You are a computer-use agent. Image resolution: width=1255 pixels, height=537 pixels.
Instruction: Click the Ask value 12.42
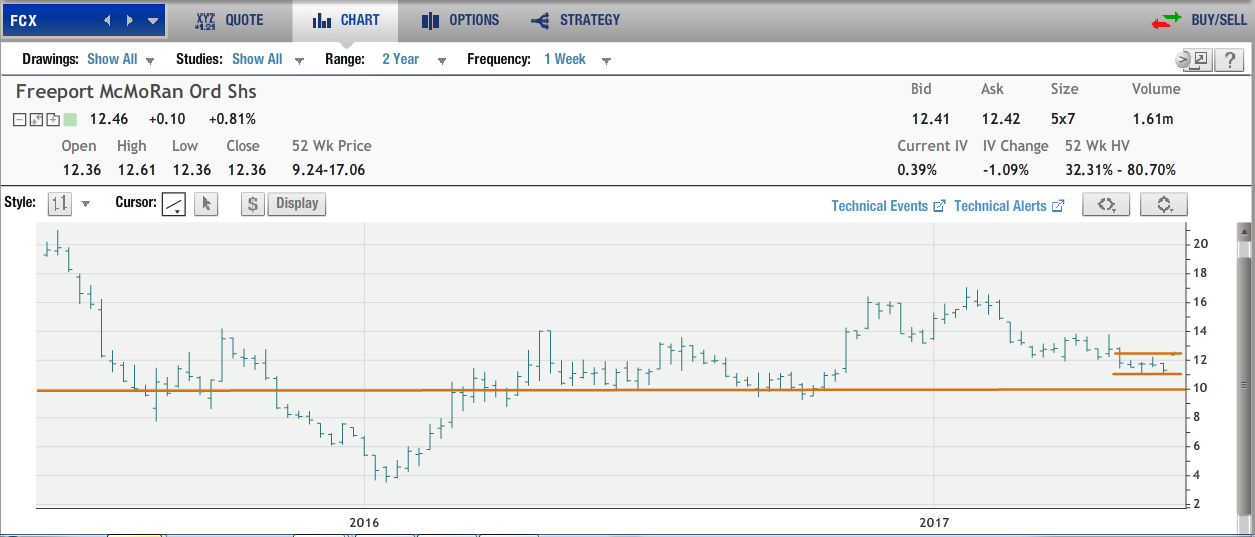click(1000, 119)
